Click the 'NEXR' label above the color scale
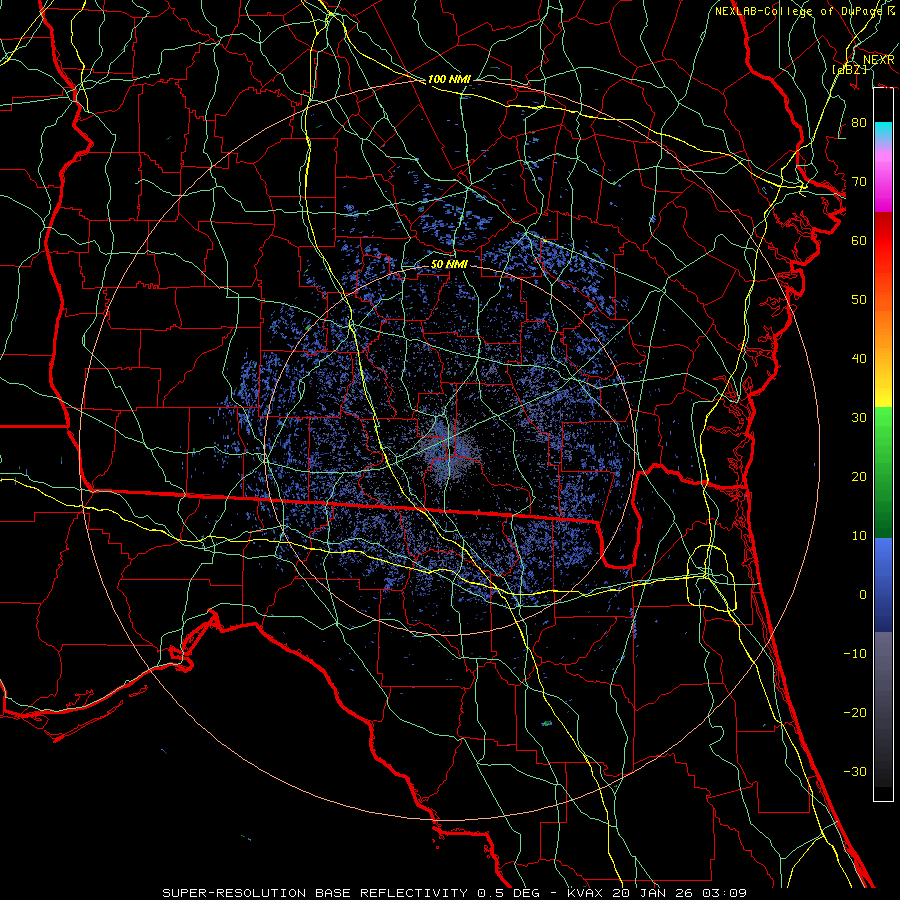Screen dimensions: 900x900 click(878, 60)
